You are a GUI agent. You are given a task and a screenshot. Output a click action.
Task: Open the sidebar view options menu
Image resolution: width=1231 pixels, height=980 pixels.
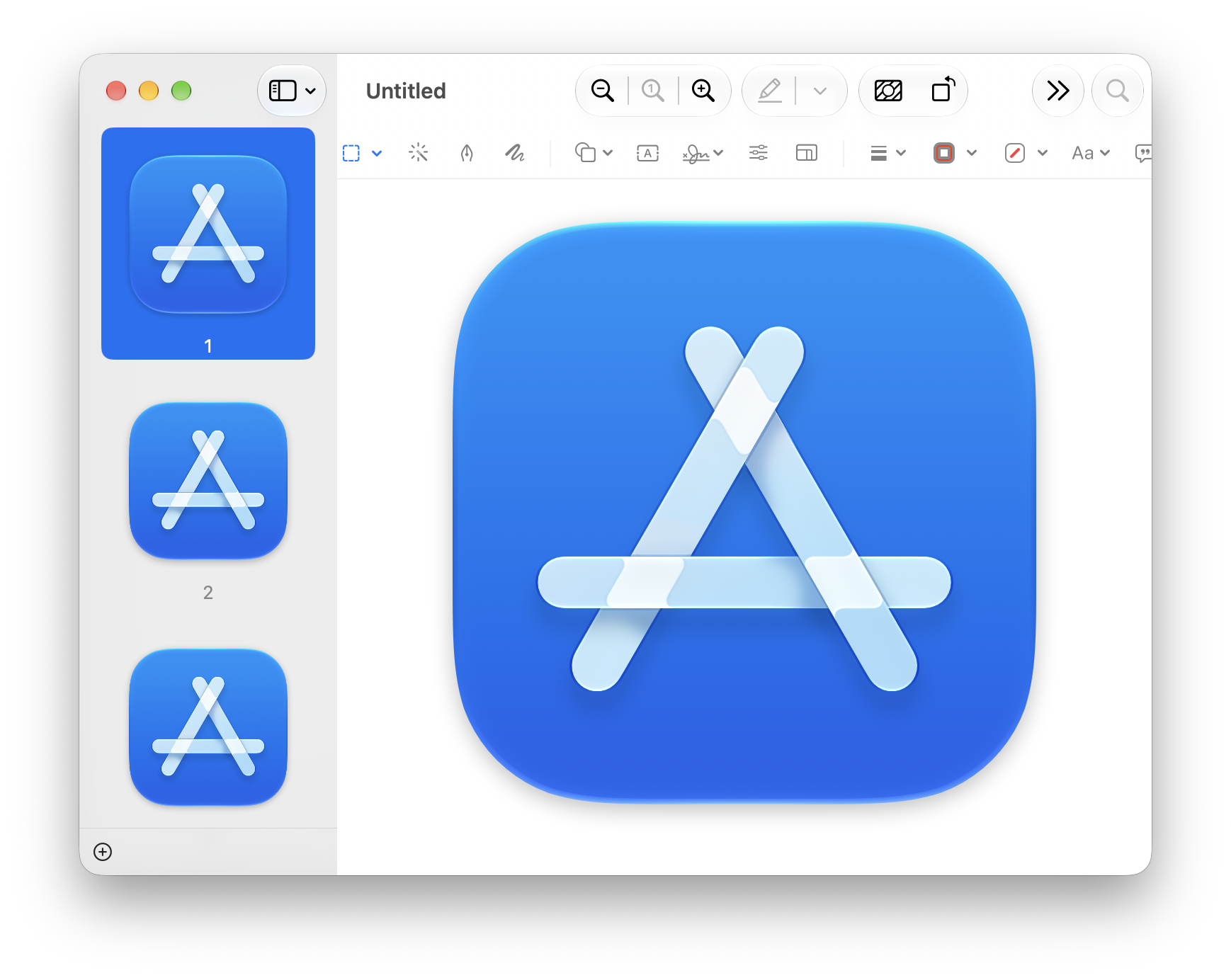(x=292, y=91)
